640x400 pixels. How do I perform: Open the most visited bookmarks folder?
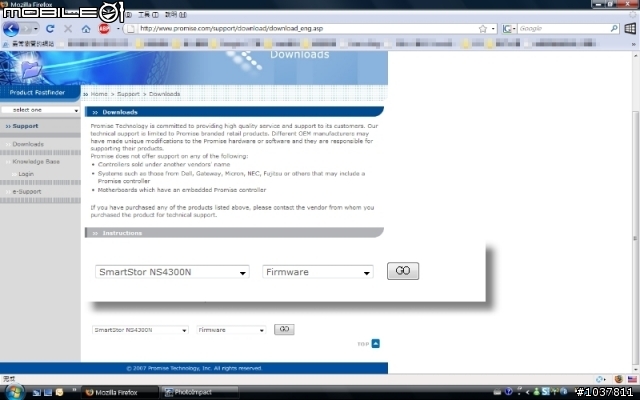[29, 43]
